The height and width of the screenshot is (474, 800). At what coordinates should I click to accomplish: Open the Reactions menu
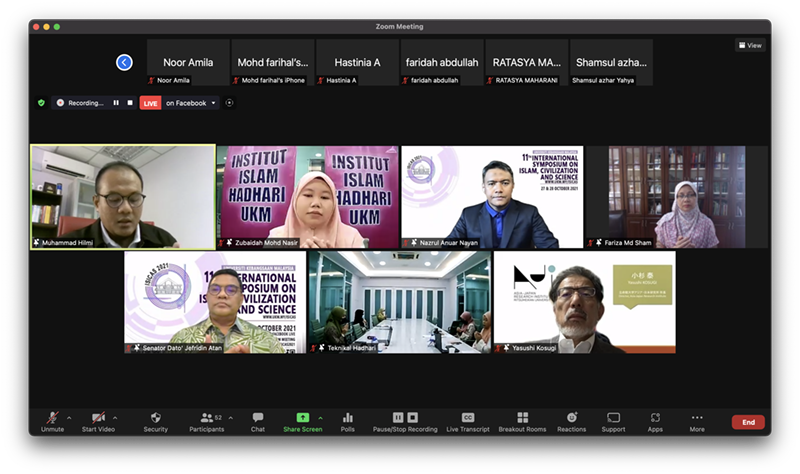coord(571,420)
